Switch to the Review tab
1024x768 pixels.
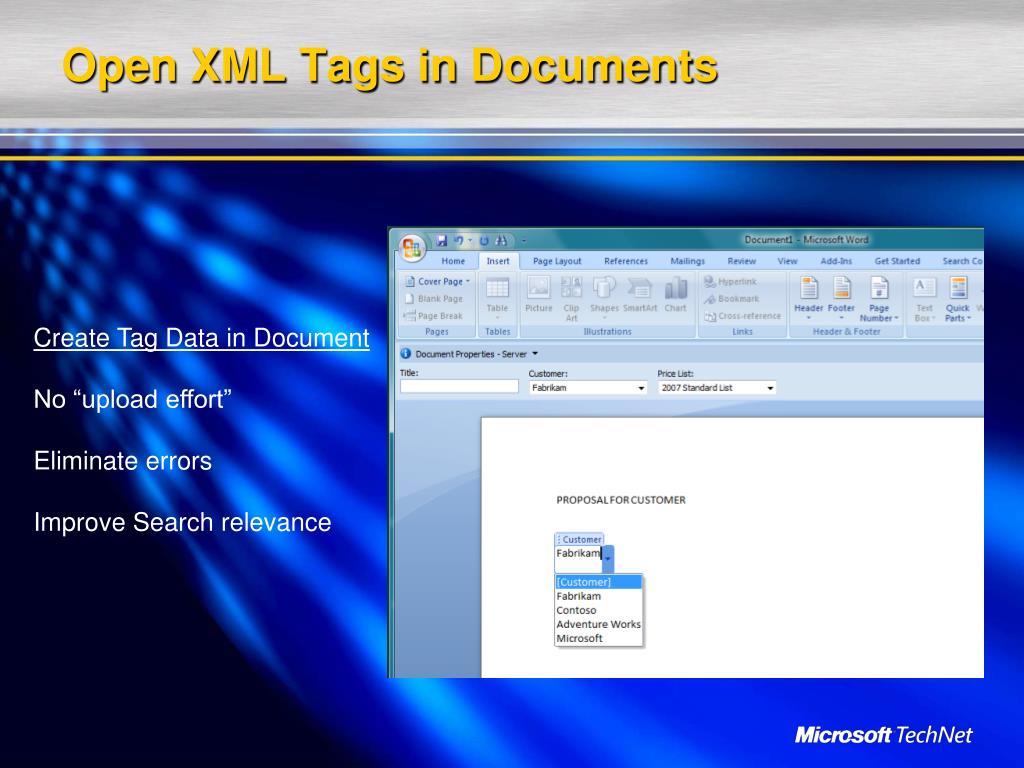click(x=742, y=261)
